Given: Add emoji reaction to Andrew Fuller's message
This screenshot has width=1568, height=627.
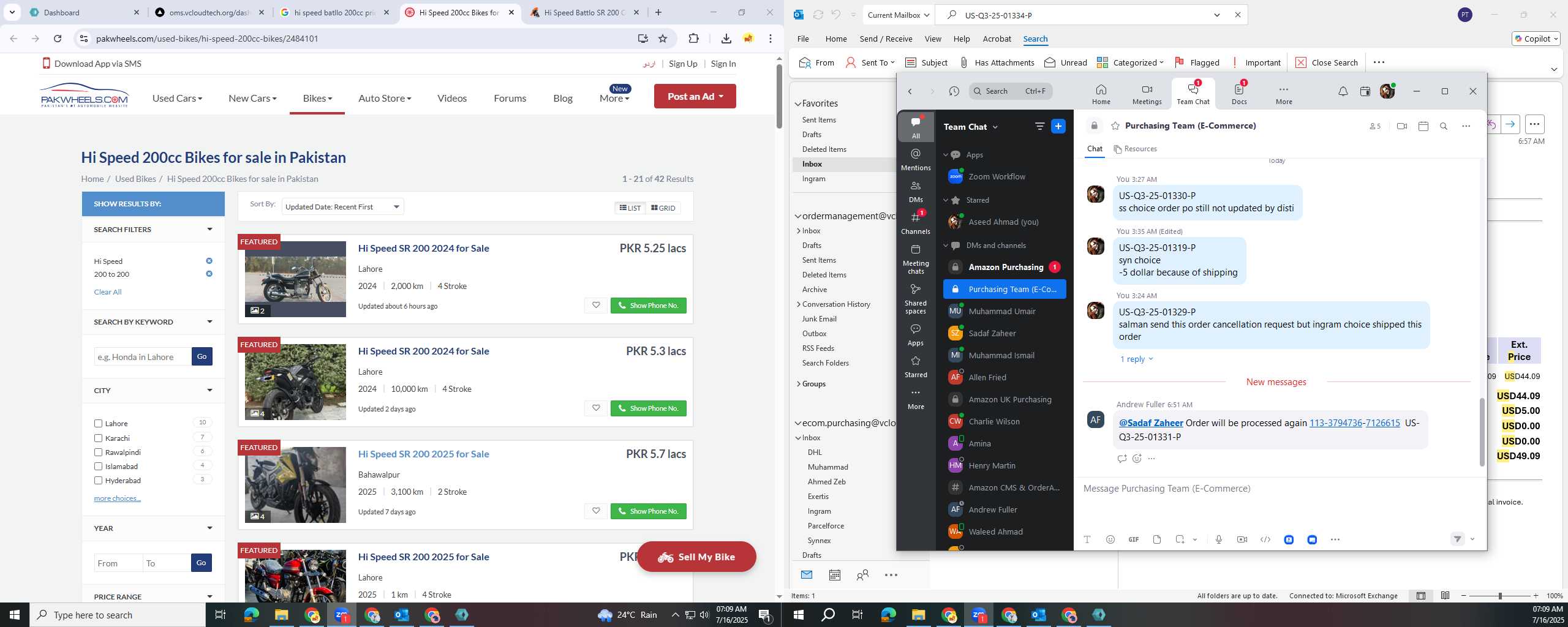Looking at the screenshot, I should pos(1137,459).
